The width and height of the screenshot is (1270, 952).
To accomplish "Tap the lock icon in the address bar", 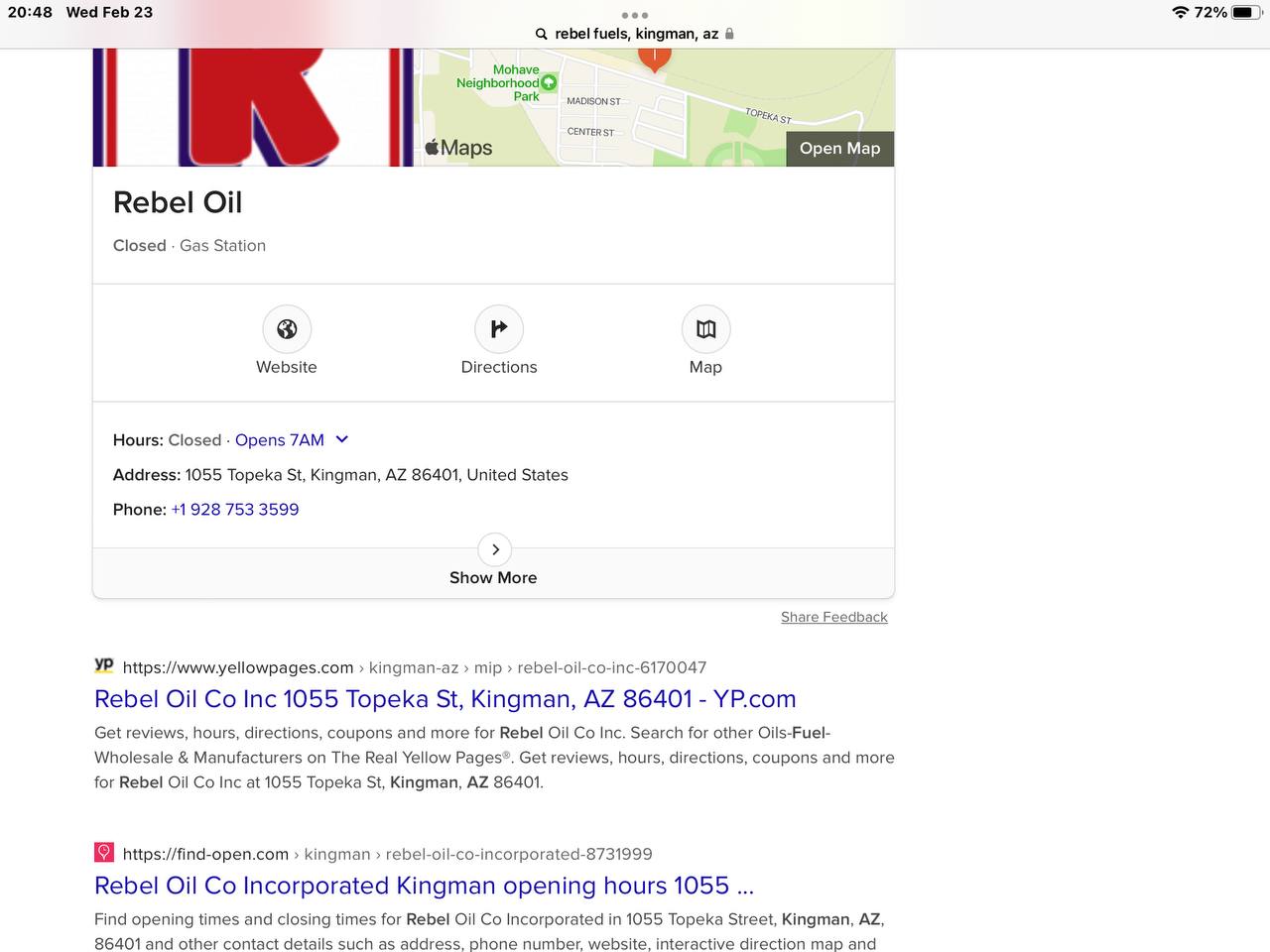I will (729, 34).
